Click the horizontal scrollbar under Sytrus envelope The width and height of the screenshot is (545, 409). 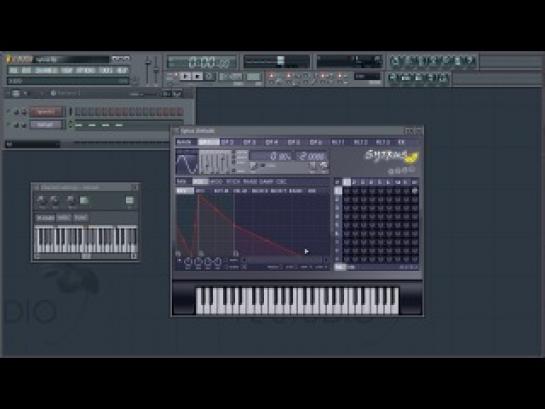pyautogui.click(x=285, y=260)
